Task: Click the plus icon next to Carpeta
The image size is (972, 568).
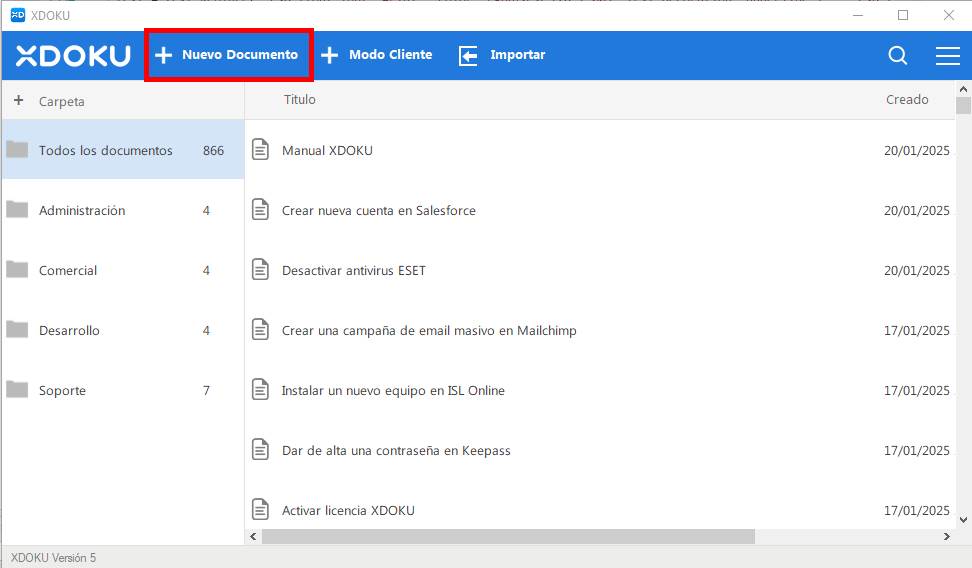Action: (x=19, y=100)
